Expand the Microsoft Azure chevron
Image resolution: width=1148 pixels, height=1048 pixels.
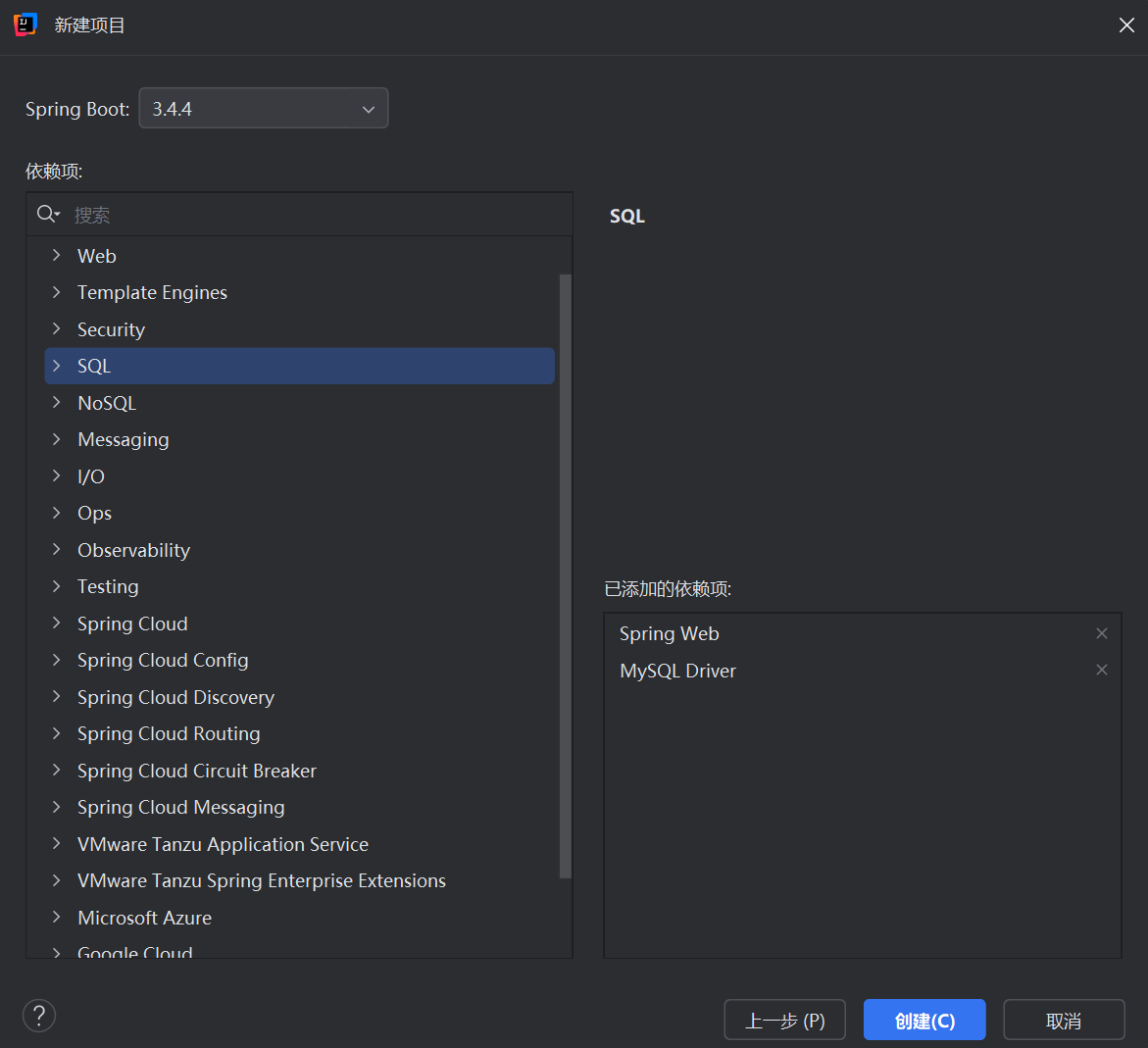pyautogui.click(x=57, y=917)
